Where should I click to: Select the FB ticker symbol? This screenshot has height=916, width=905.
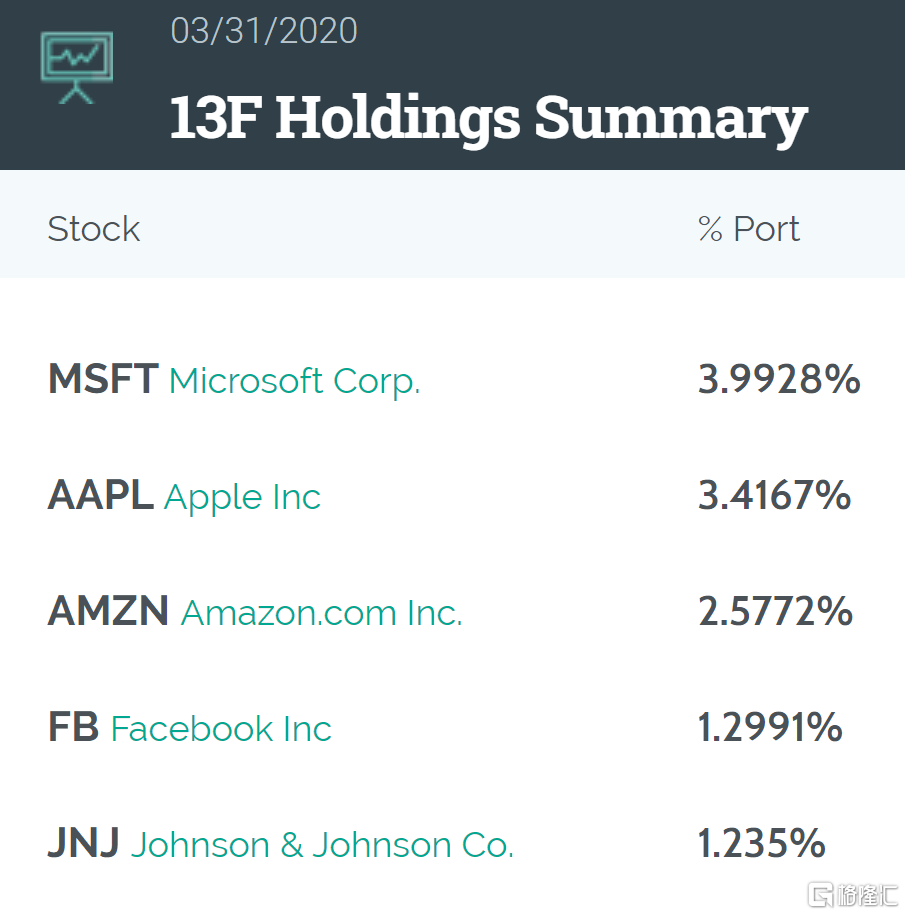(x=73, y=728)
